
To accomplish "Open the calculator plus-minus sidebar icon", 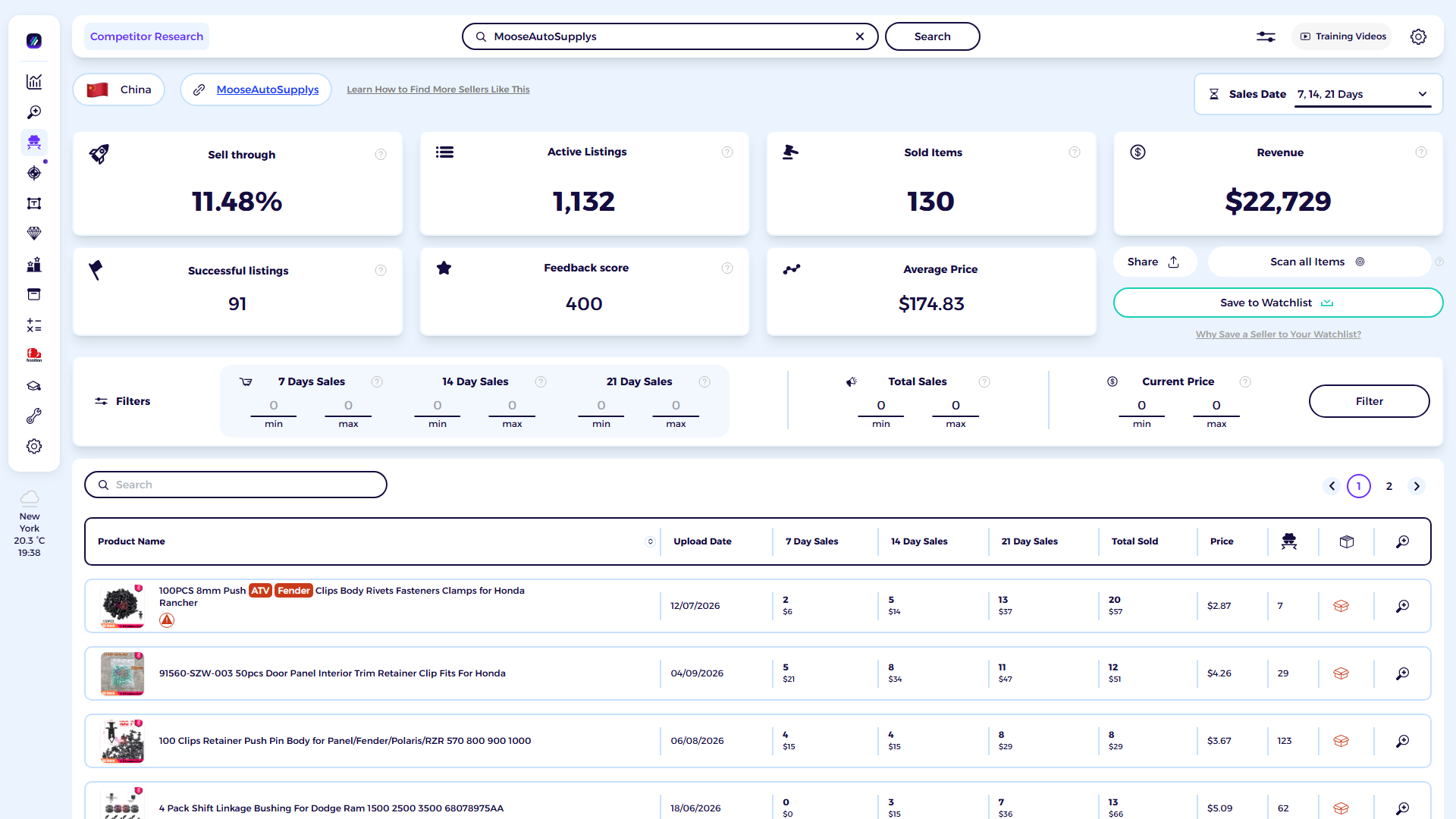I will pos(34,325).
